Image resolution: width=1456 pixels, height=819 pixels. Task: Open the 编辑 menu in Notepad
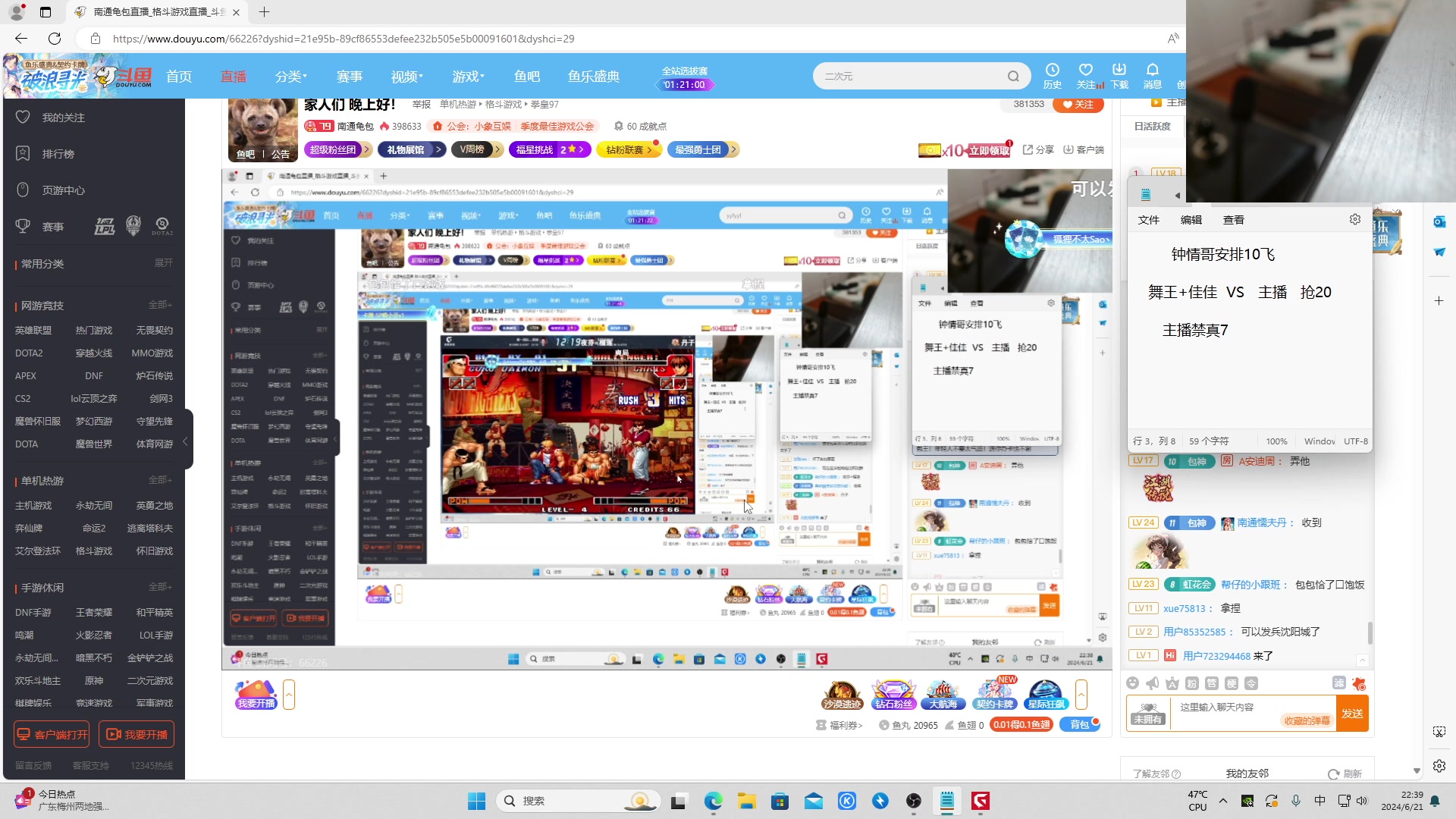tap(1191, 220)
